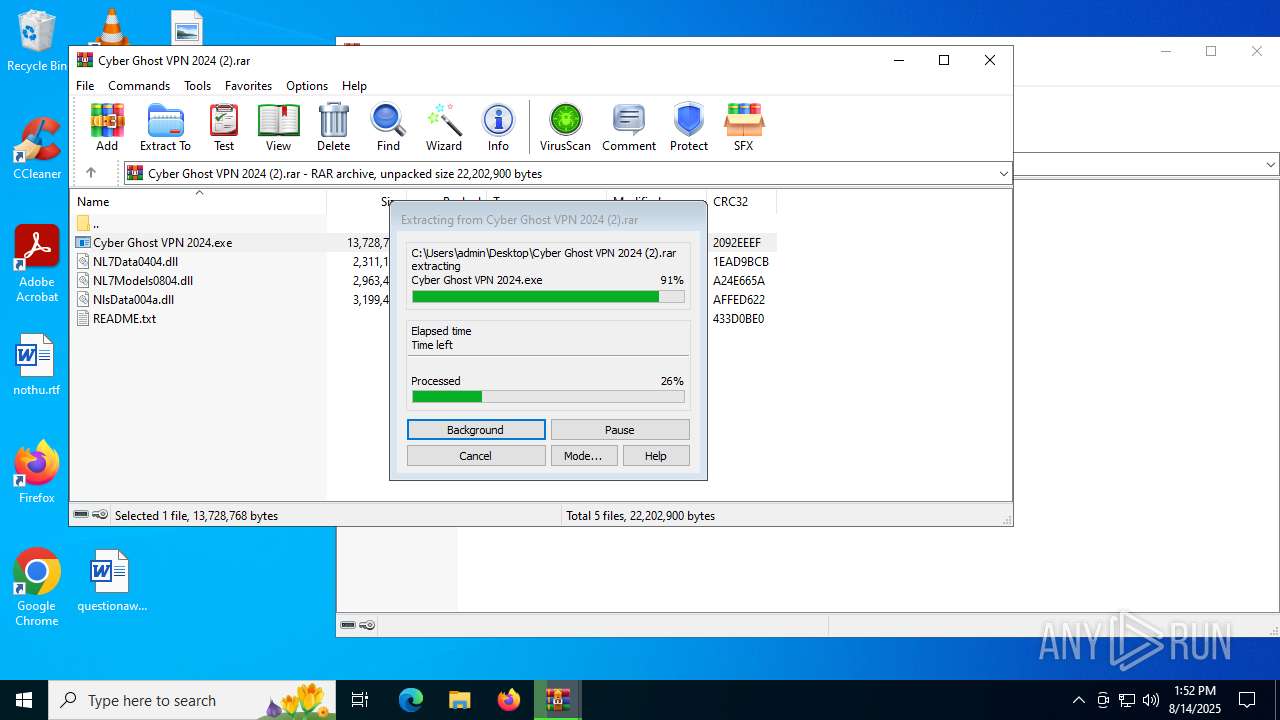
Task: Cancel the extraction
Action: (x=476, y=456)
